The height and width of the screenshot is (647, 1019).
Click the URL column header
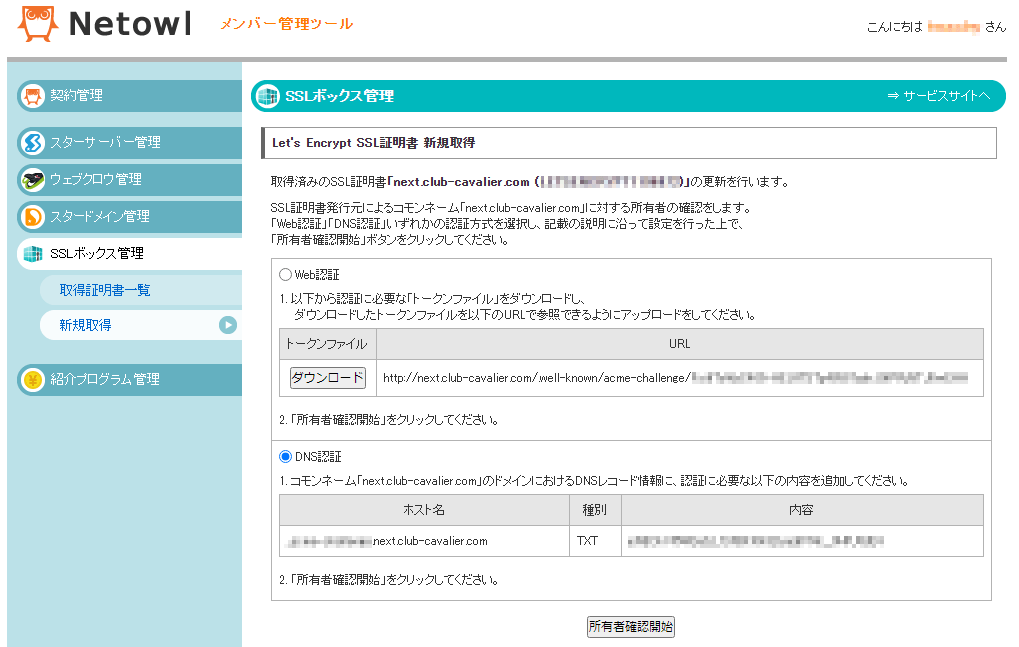(680, 344)
